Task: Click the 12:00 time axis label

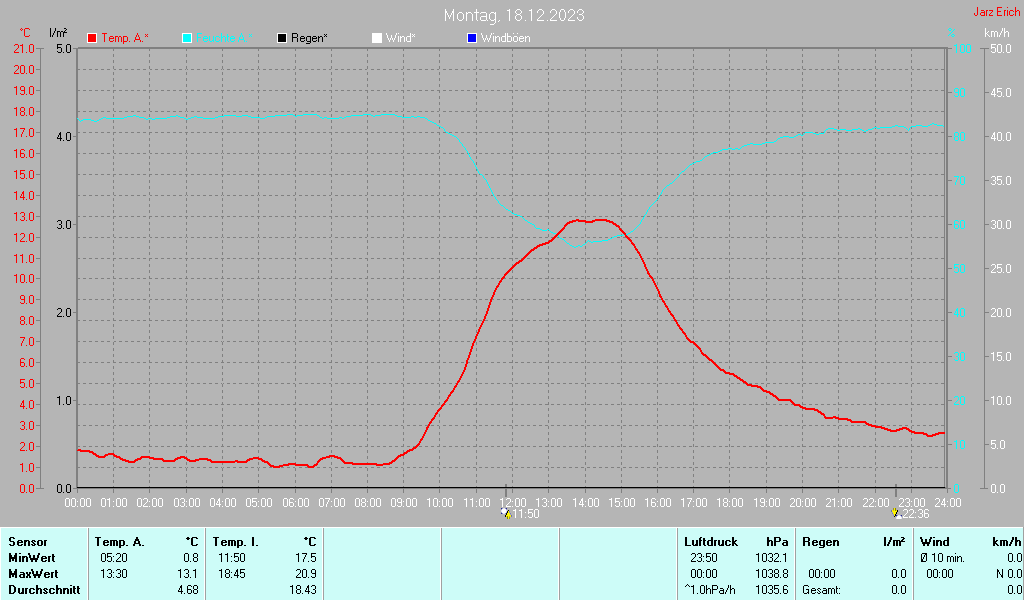Action: (512, 502)
